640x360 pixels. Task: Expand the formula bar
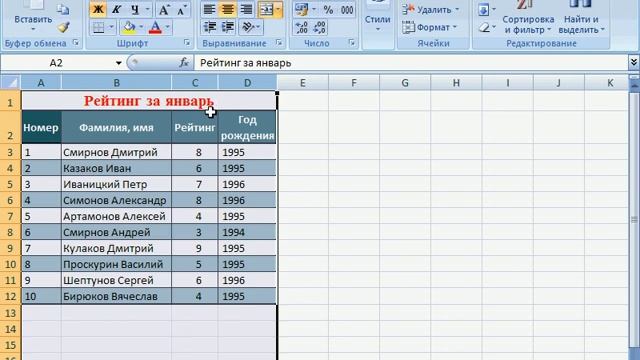[x=634, y=62]
